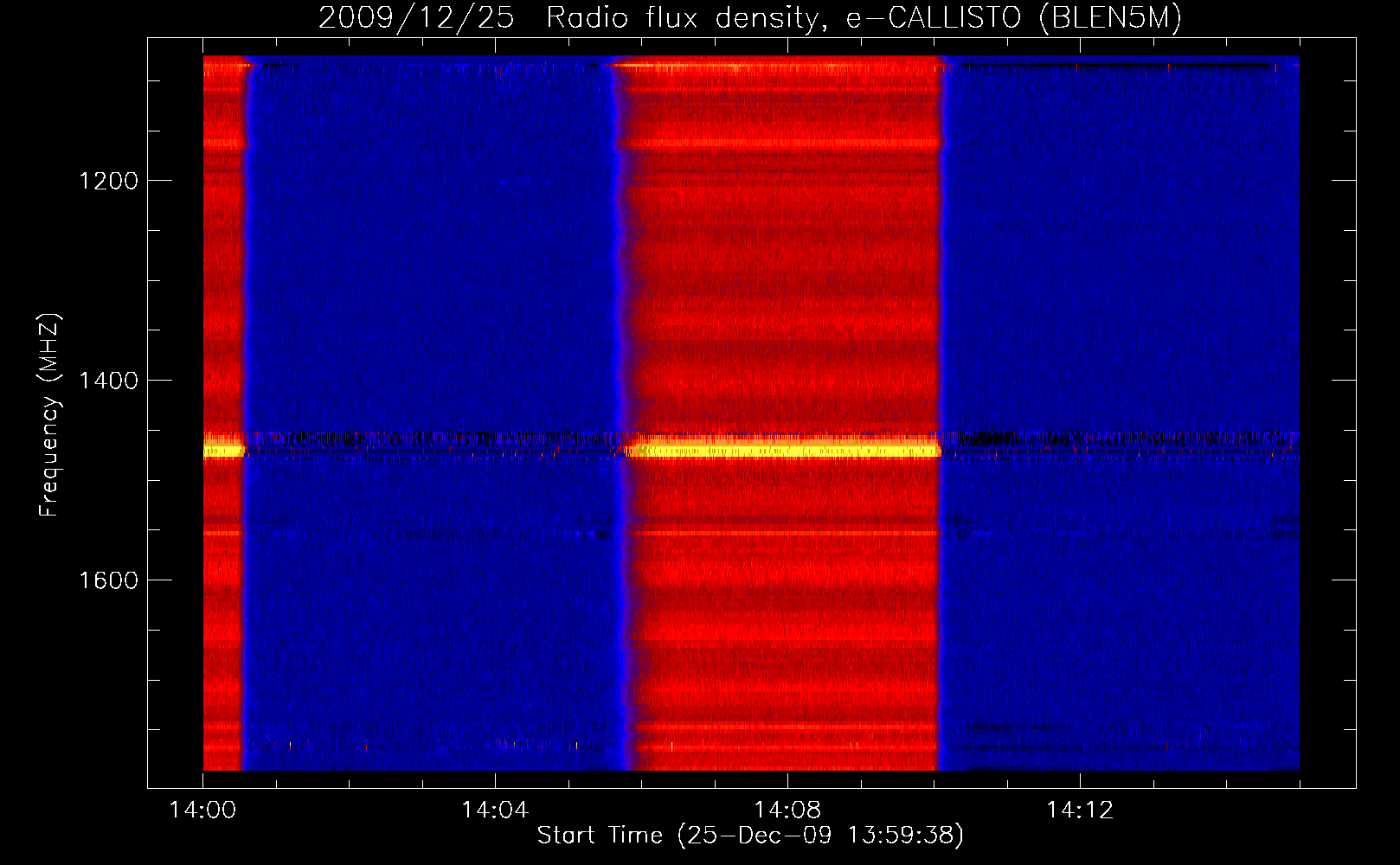Click the 14:04 time axis label
This screenshot has width=1400, height=865.
(x=495, y=811)
